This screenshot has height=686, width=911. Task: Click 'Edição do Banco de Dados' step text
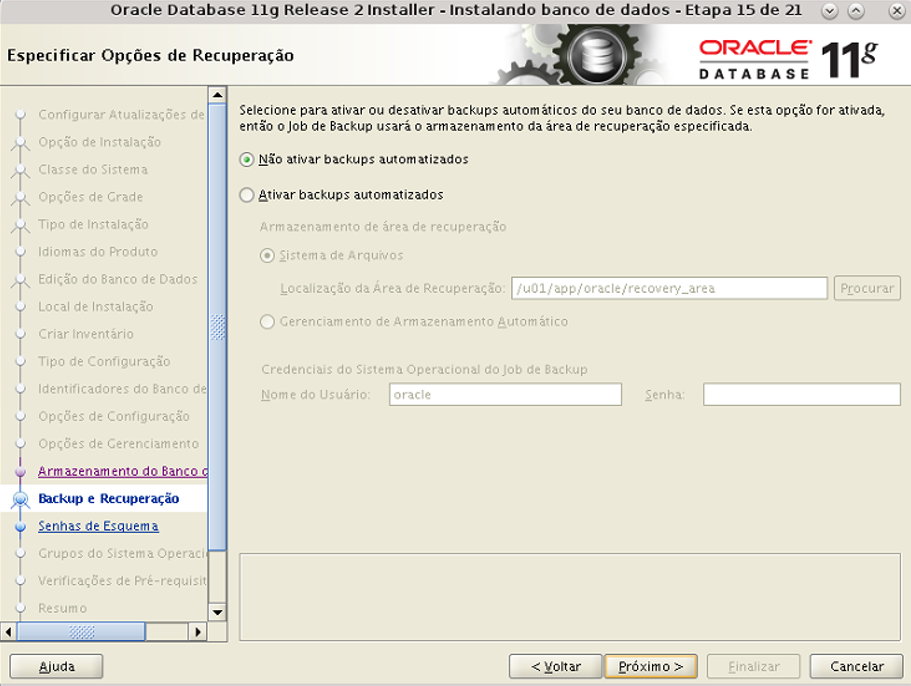pos(118,279)
